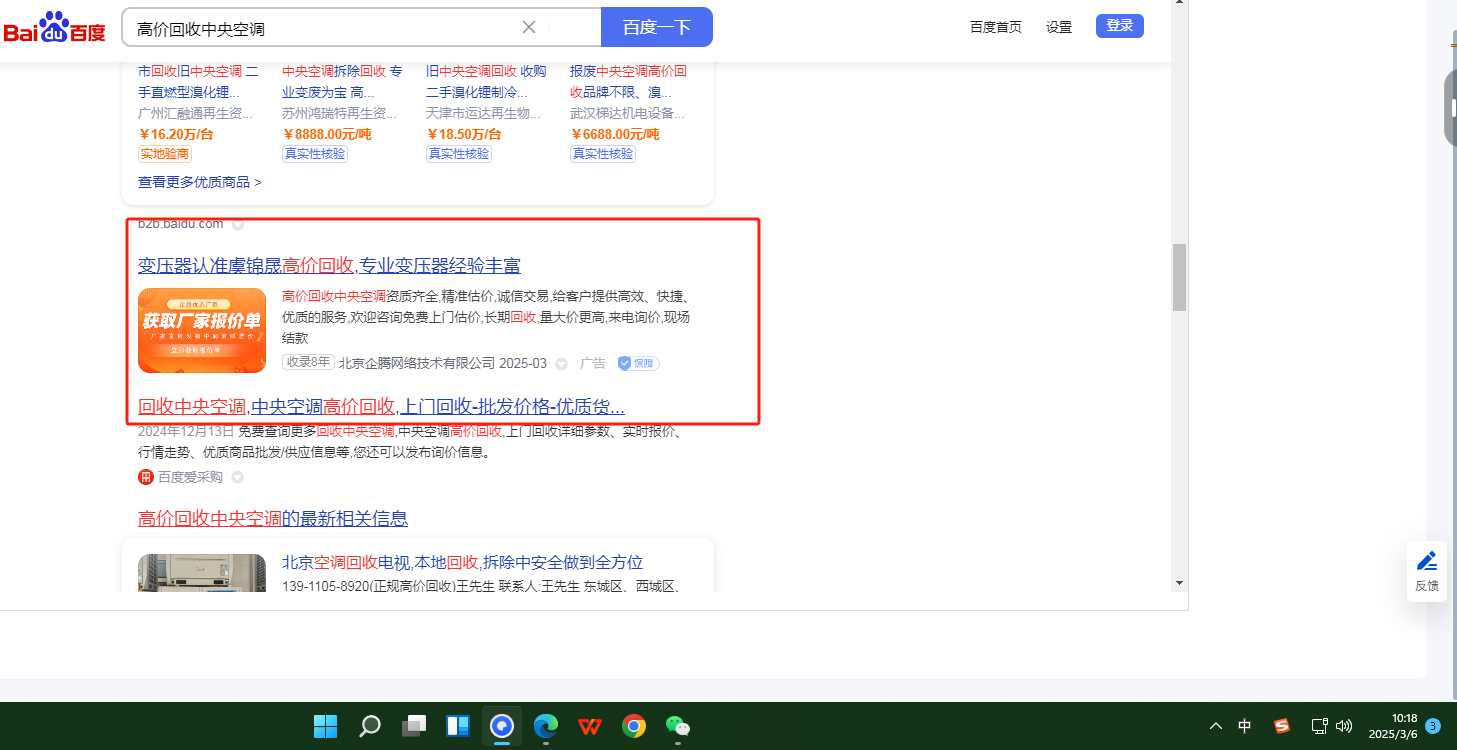Expand dropdown arrow next to b2b.baidu.com
This screenshot has width=1457, height=750.
(238, 224)
